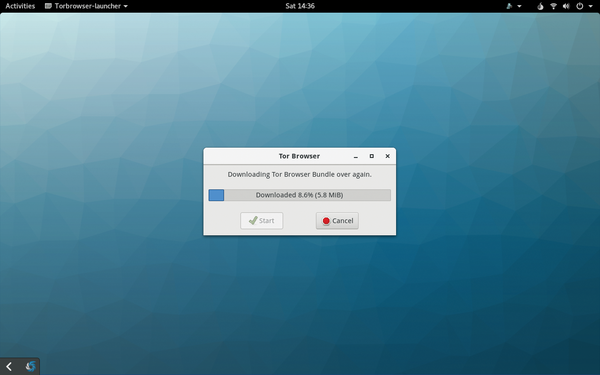Expand the system menu dropdown arrow
This screenshot has width=600, height=375.
click(590, 6)
